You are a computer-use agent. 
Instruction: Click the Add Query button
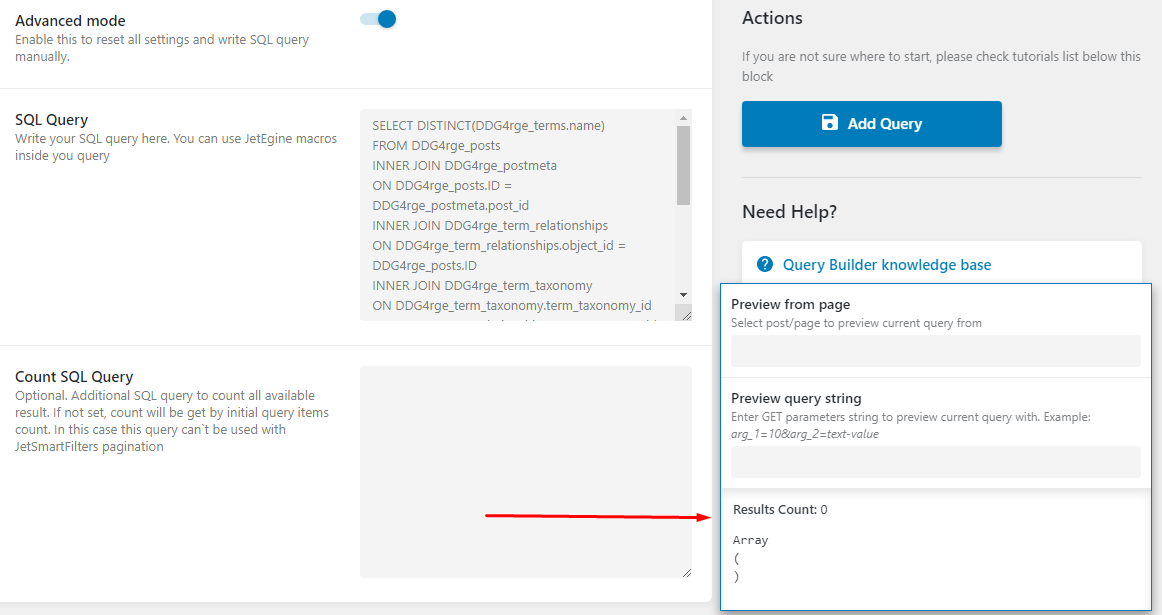pyautogui.click(x=872, y=124)
